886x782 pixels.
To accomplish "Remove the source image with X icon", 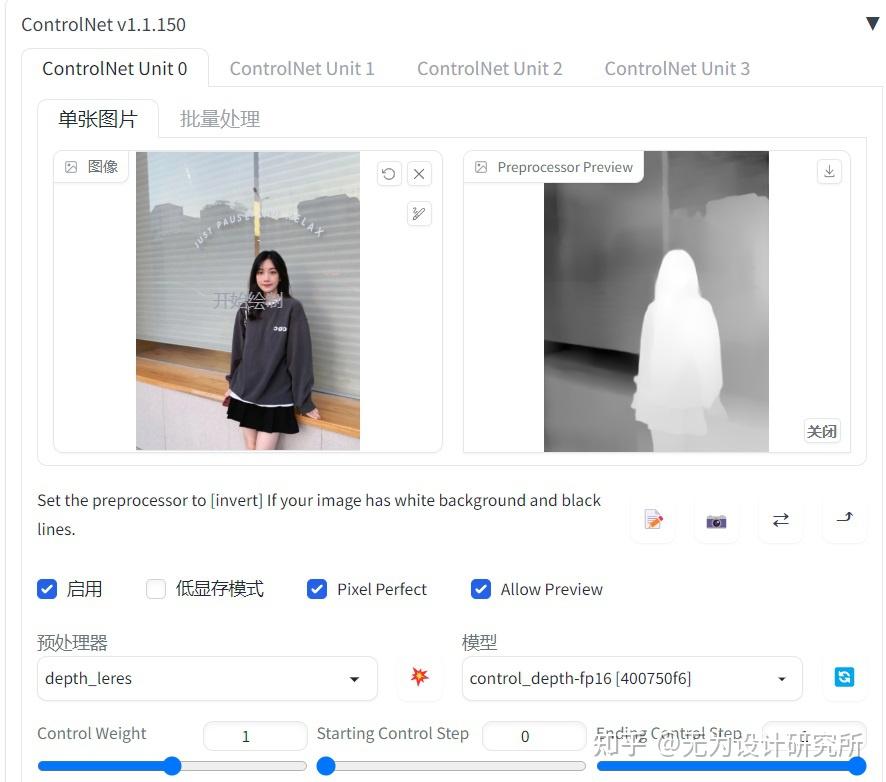I will tap(419, 173).
